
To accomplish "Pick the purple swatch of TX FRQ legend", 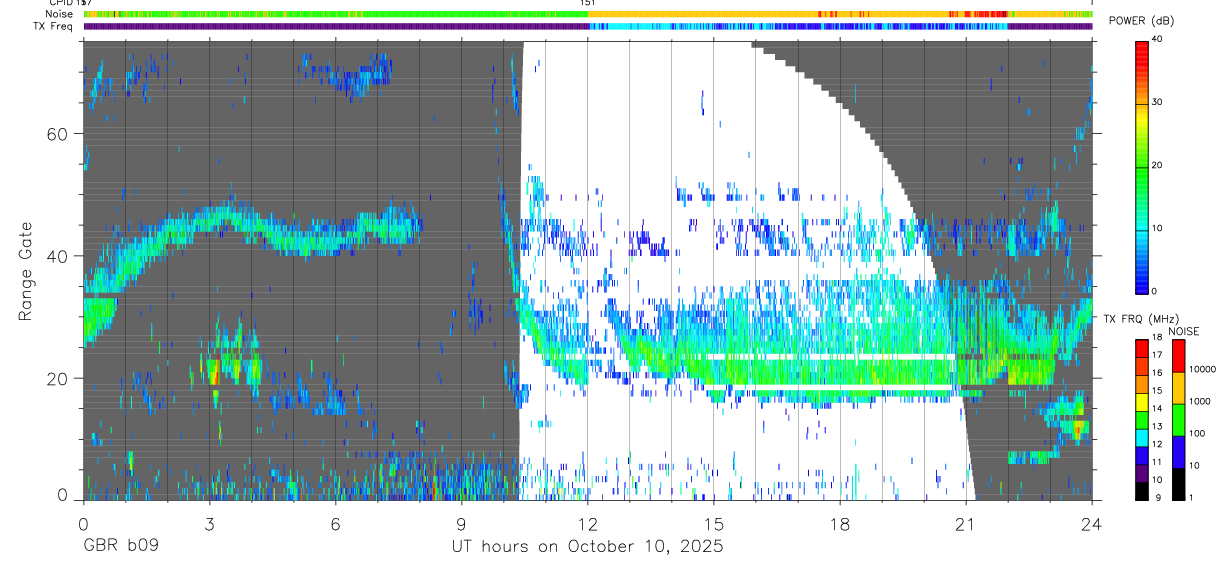I will click(1142, 472).
